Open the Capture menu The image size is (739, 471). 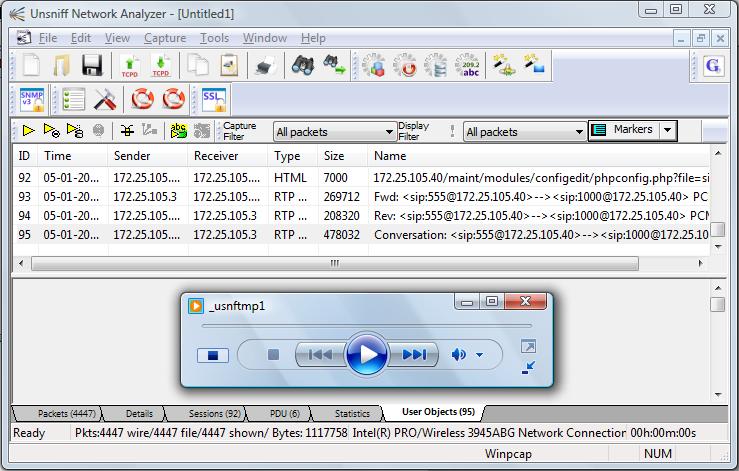165,38
